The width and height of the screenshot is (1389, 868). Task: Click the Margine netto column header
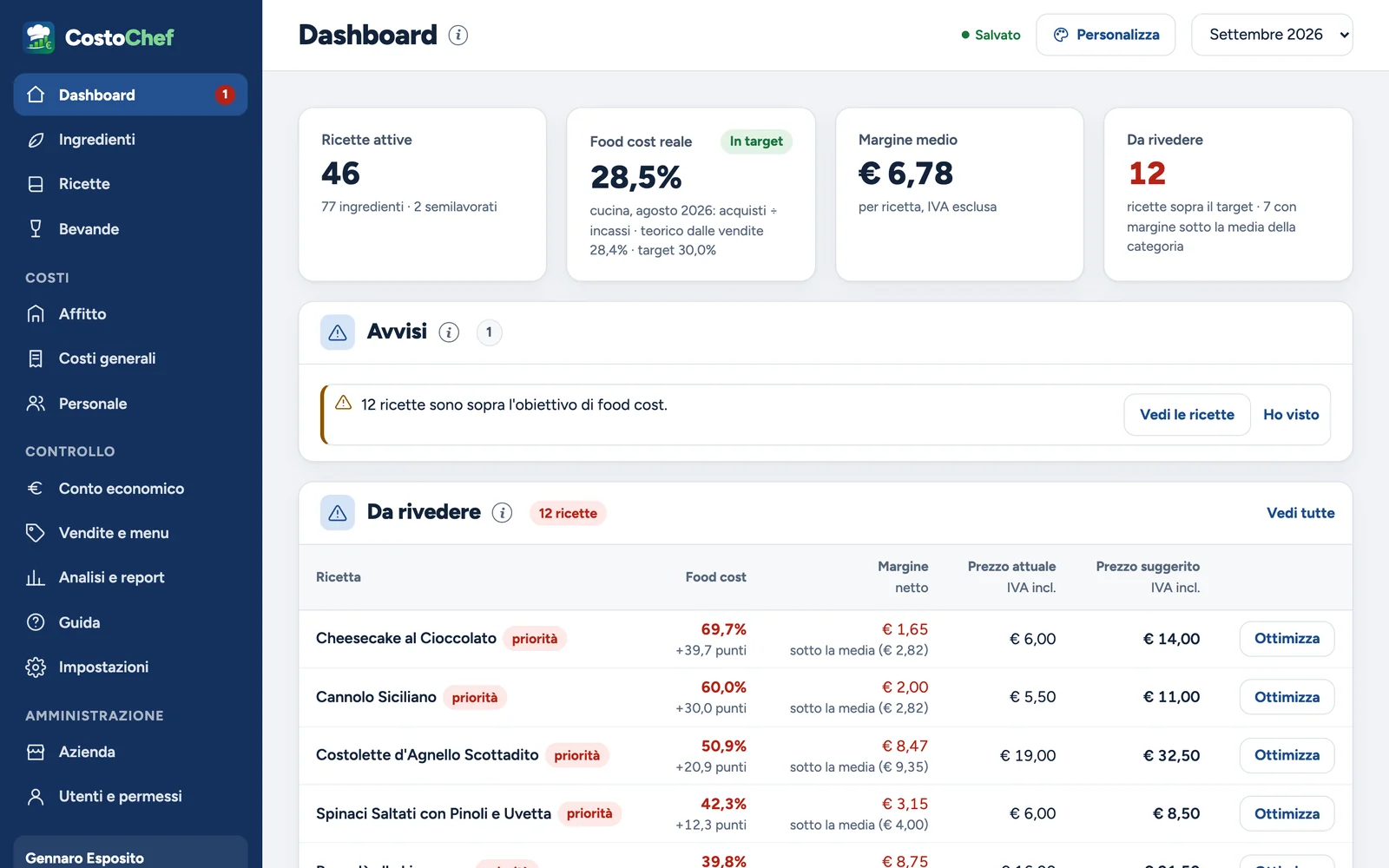pyautogui.click(x=903, y=577)
